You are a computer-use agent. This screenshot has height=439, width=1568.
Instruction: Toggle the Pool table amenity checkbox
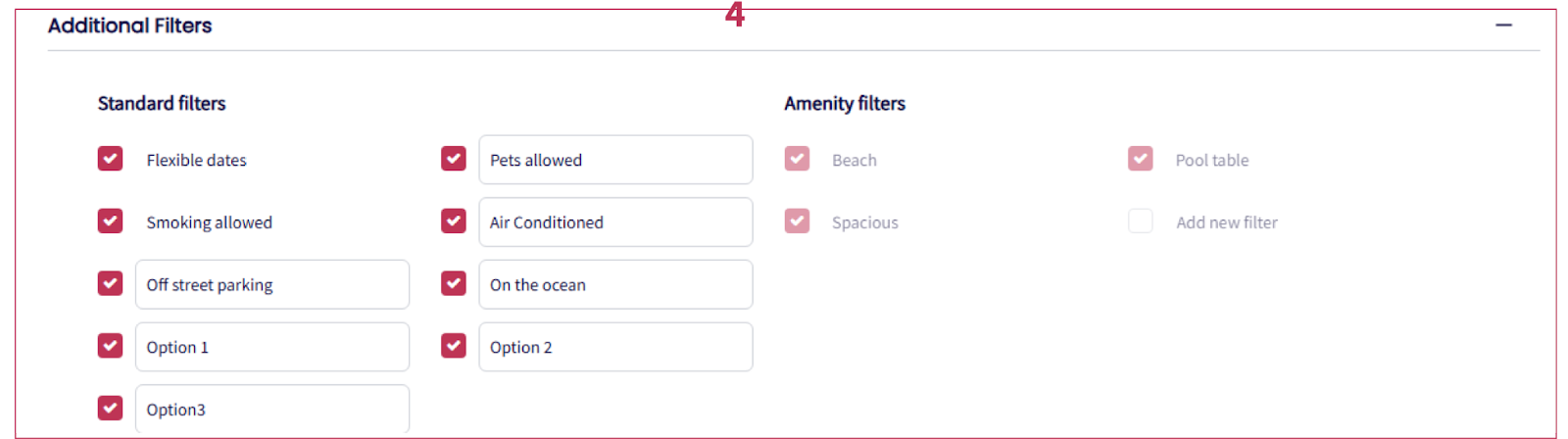[x=1141, y=159]
